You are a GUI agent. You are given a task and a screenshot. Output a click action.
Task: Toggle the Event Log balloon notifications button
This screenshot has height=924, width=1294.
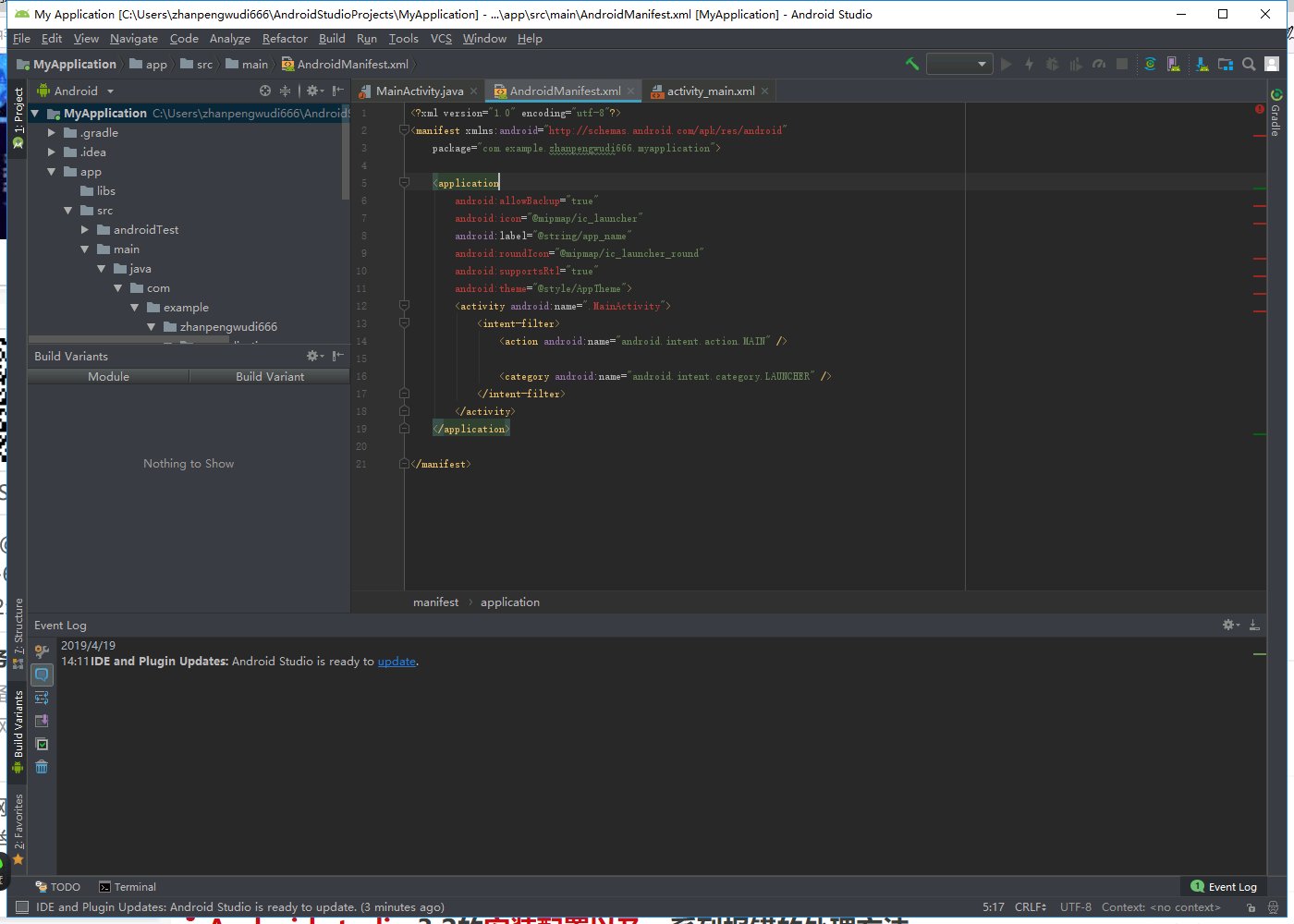[42, 675]
